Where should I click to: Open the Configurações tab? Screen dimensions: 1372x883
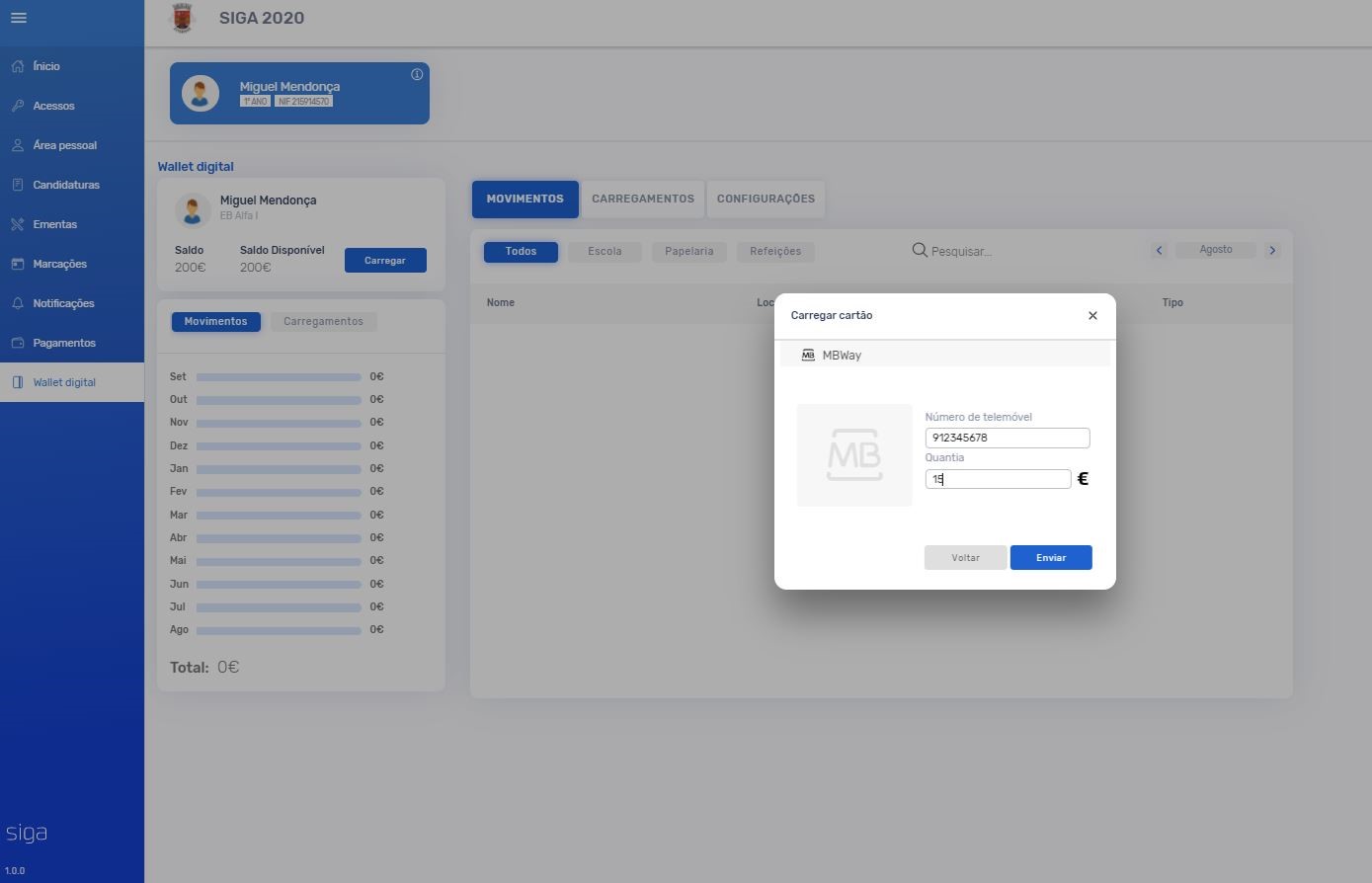click(x=766, y=199)
